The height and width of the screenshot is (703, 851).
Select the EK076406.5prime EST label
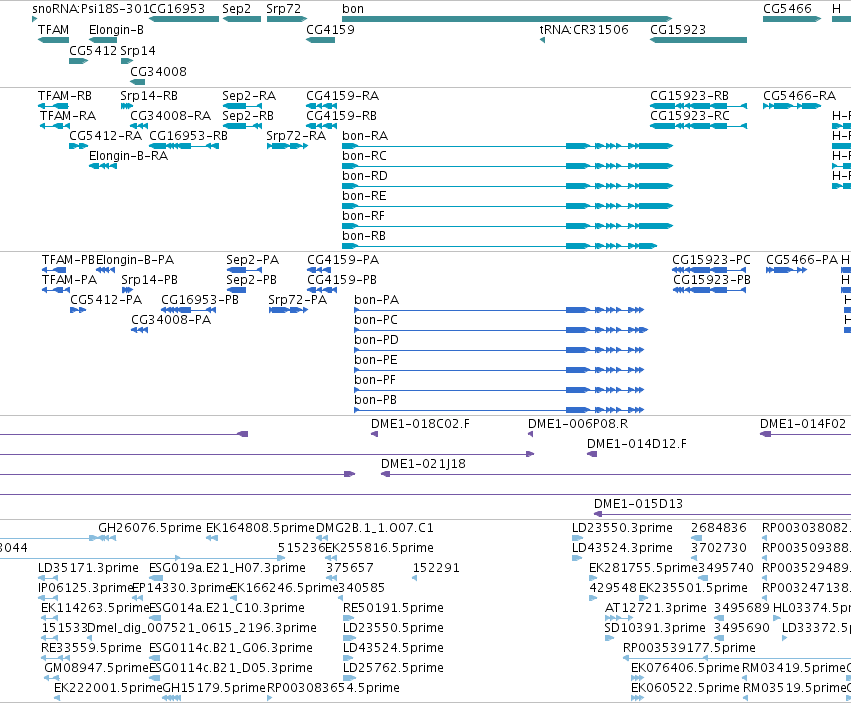coord(685,668)
